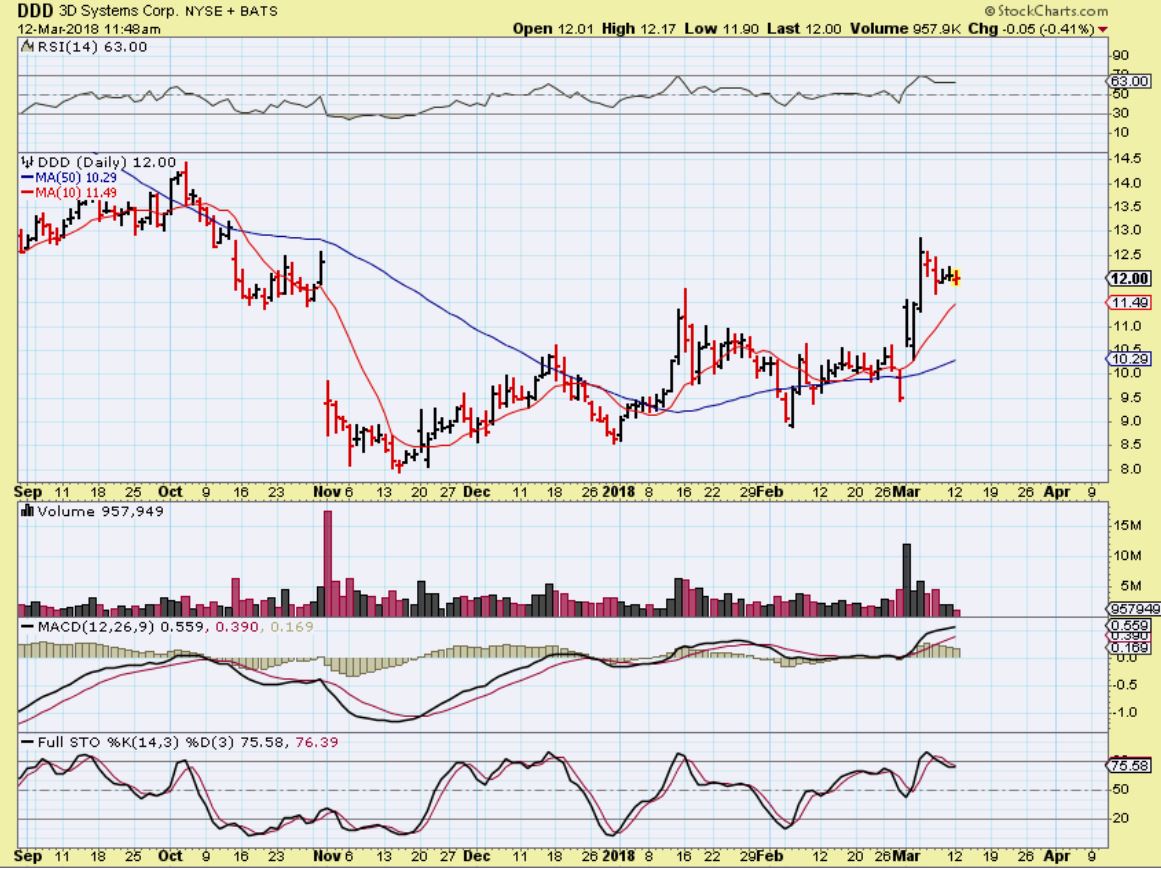Click the 12-Mar-2018 11:48am timestamp
Screen dimensions: 1161x869
point(89,29)
